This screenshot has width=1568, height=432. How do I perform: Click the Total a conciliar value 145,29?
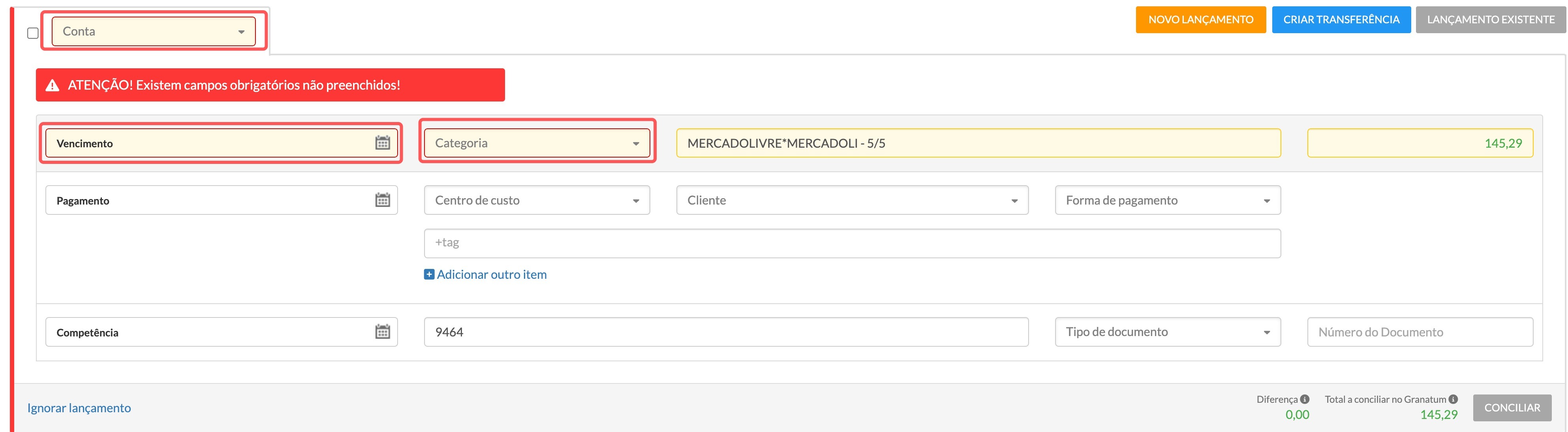coord(1439,414)
